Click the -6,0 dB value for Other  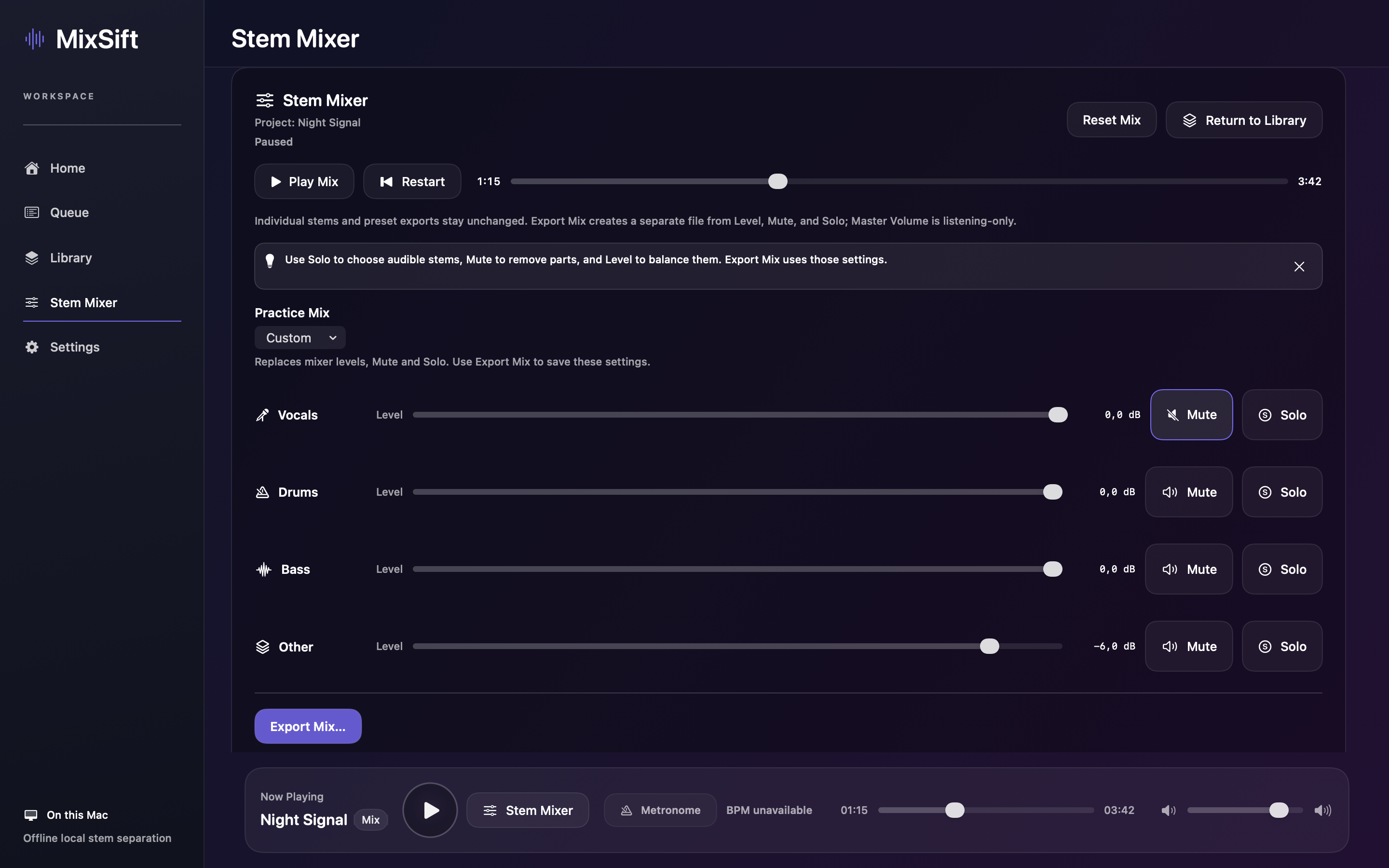point(1114,646)
